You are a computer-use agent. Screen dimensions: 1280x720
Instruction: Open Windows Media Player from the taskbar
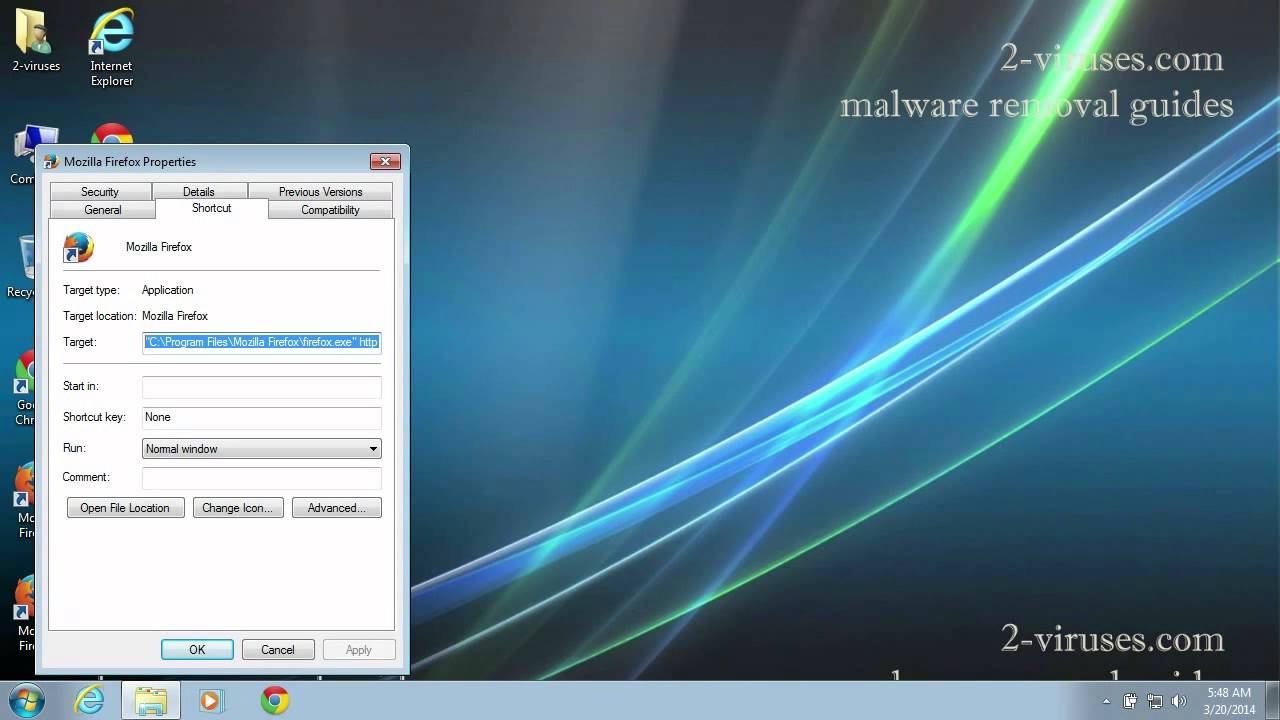pyautogui.click(x=211, y=700)
